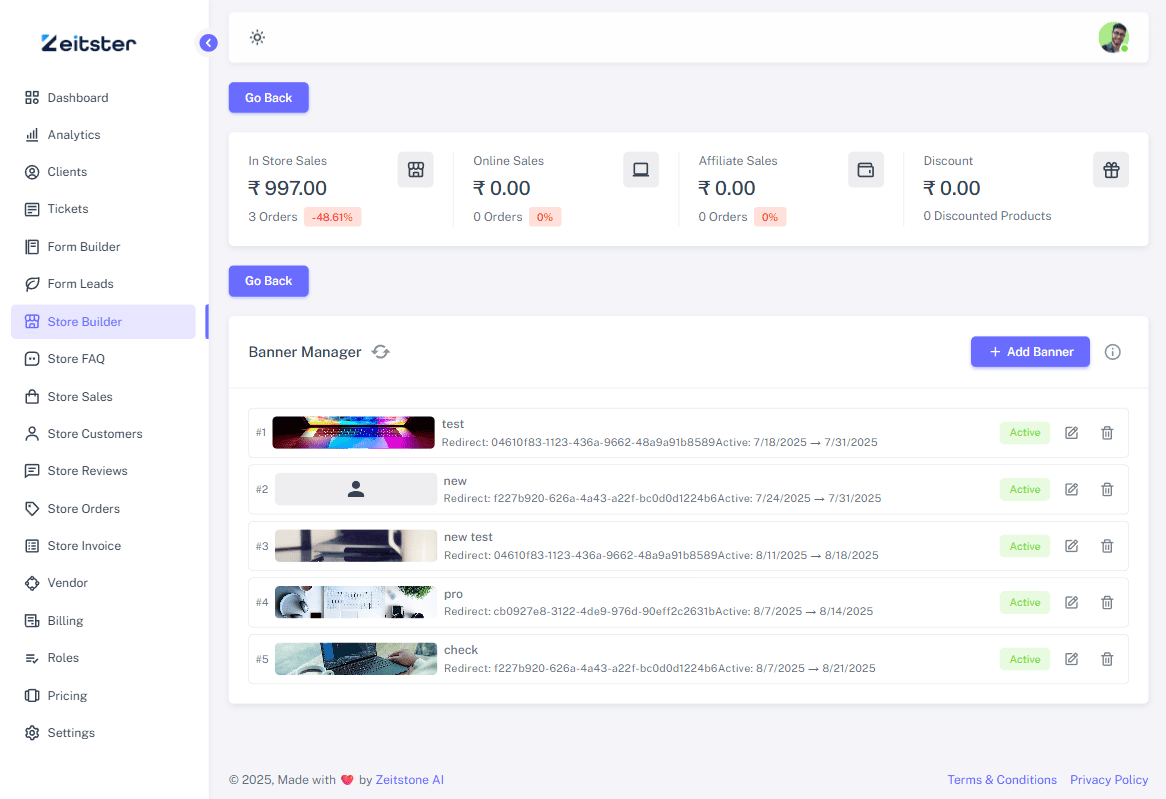Open the Clients section
Screen dimensions: 1166x799
103,172
